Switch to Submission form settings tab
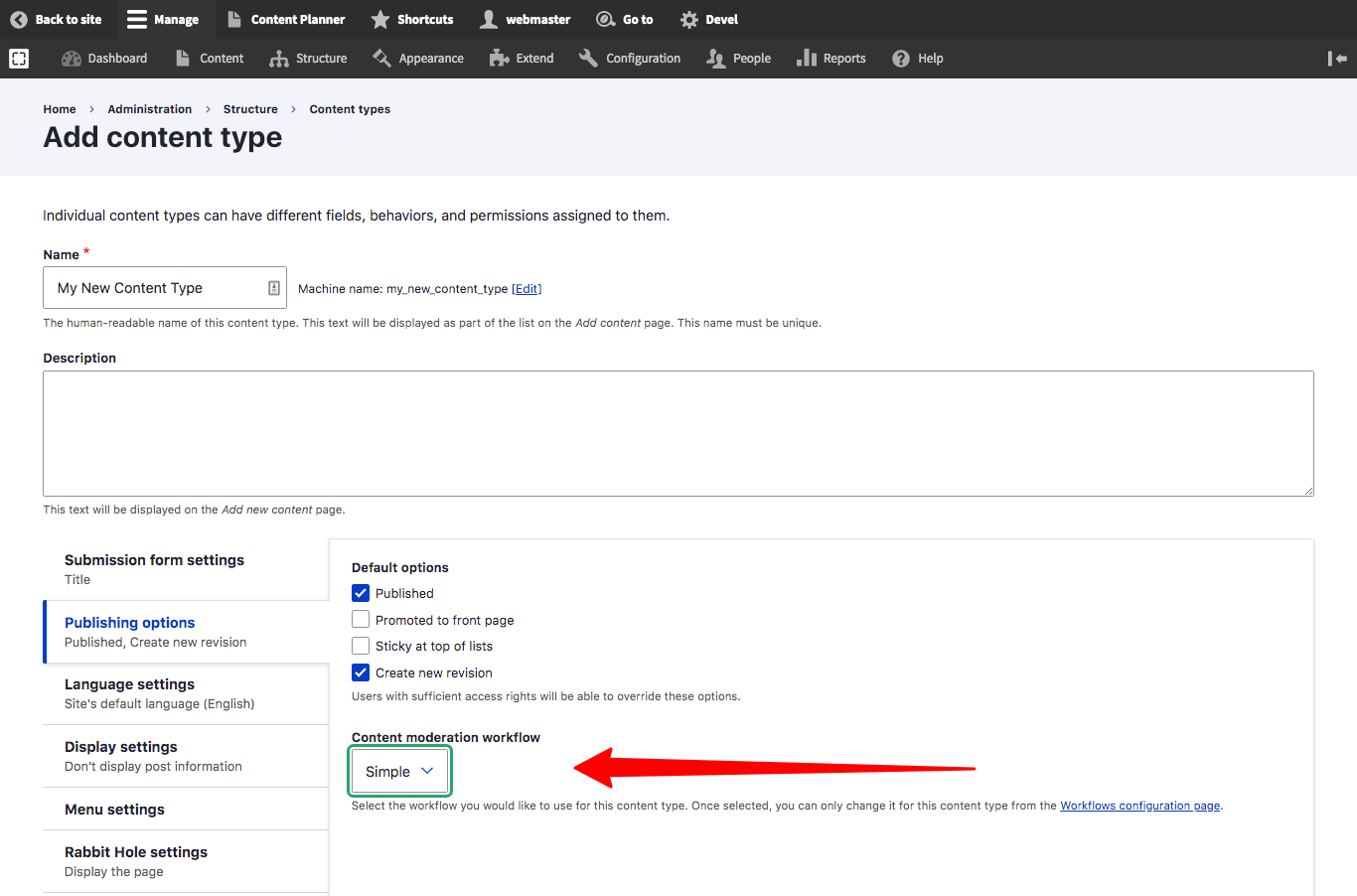1357x896 pixels. (154, 560)
